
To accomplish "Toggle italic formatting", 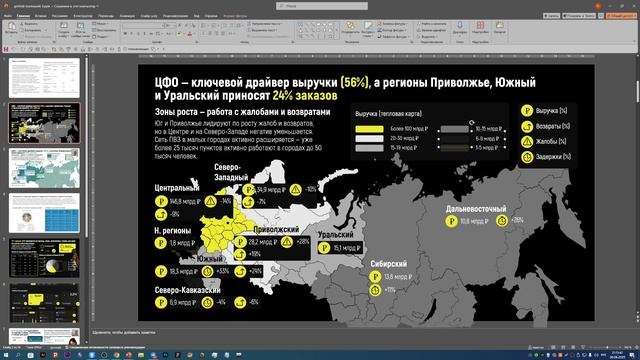I will 131,33.
